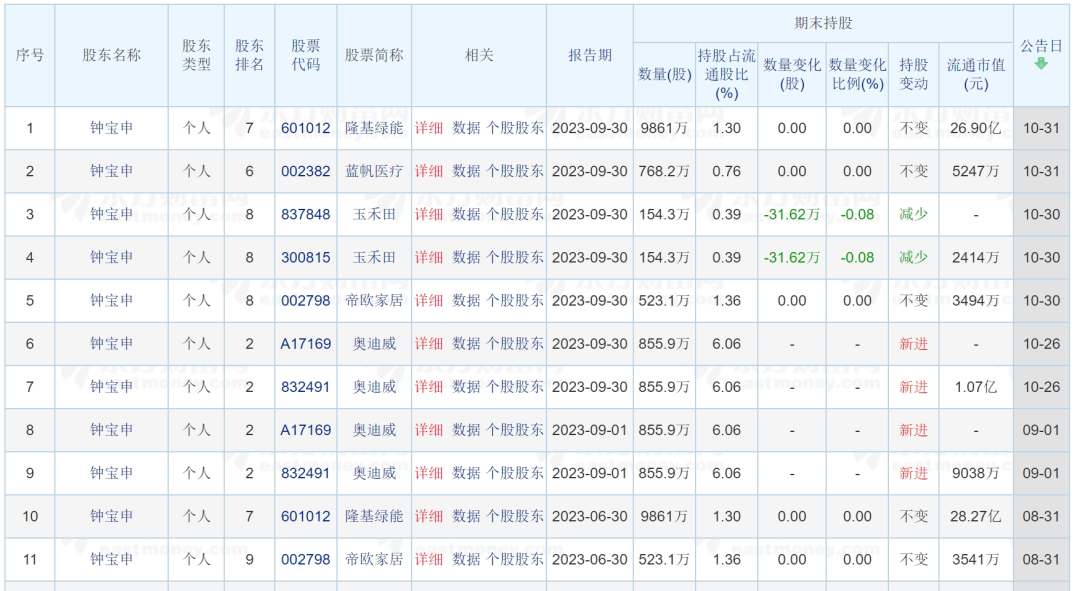Open code A17169 in row 8
1080x591 pixels.
pyautogui.click(x=305, y=430)
